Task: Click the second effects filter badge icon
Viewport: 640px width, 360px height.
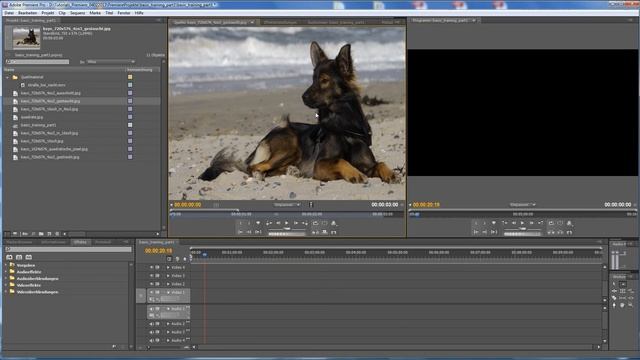Action: pos(19,257)
